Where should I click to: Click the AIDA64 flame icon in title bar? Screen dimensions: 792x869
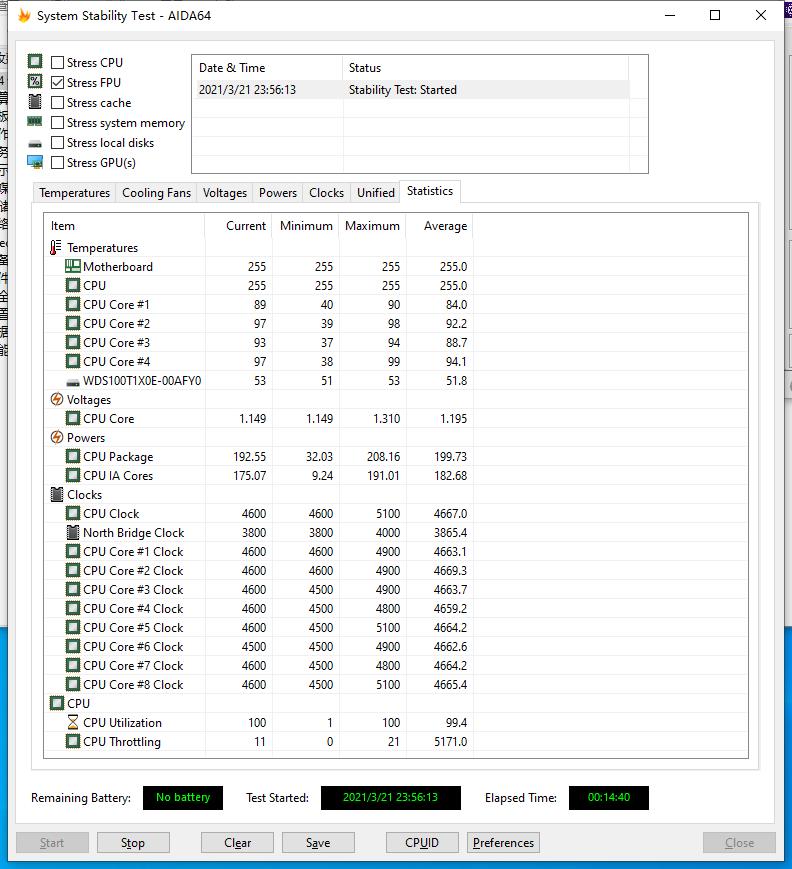click(x=24, y=16)
